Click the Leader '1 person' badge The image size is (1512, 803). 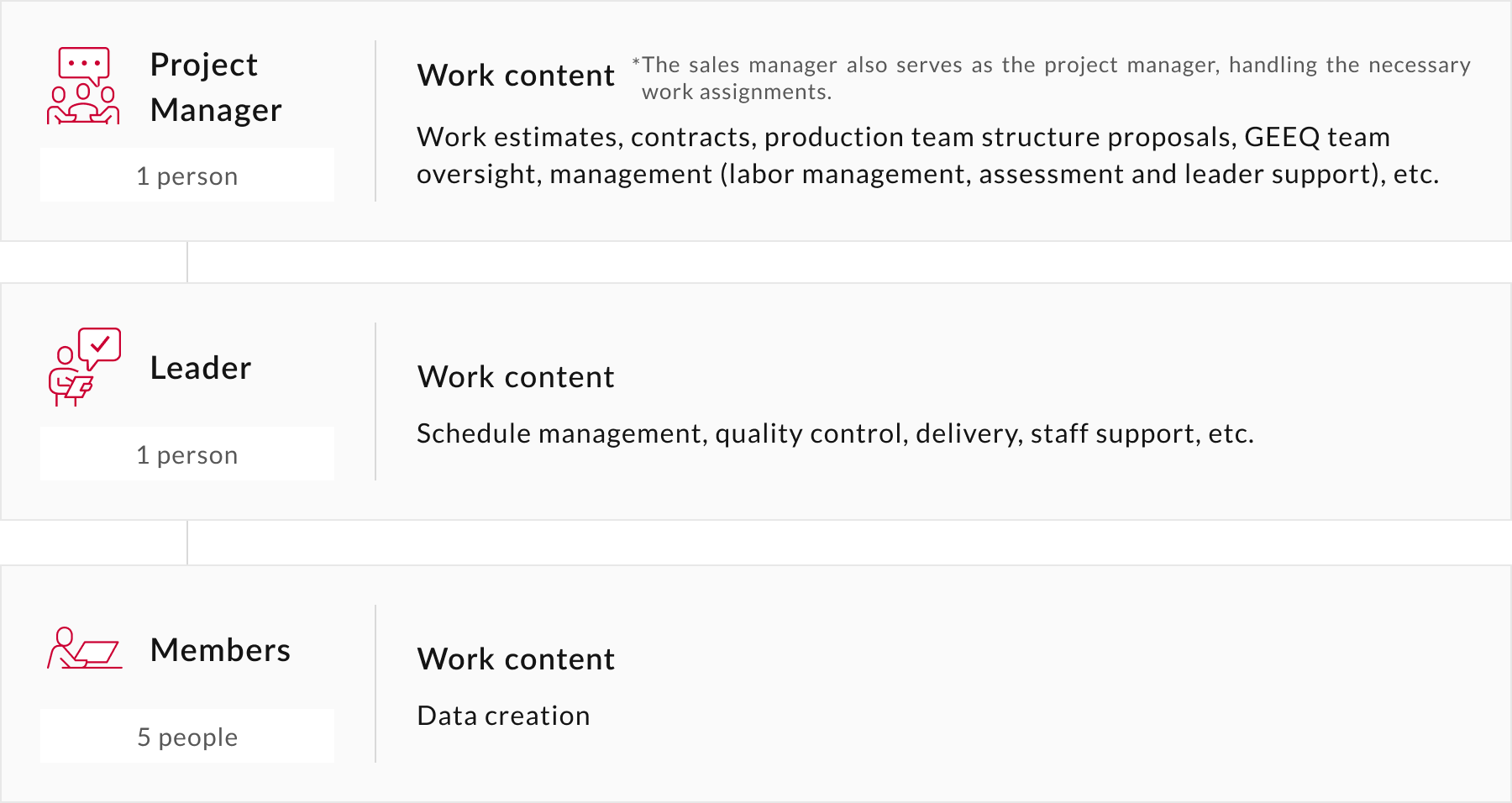pyautogui.click(x=187, y=454)
